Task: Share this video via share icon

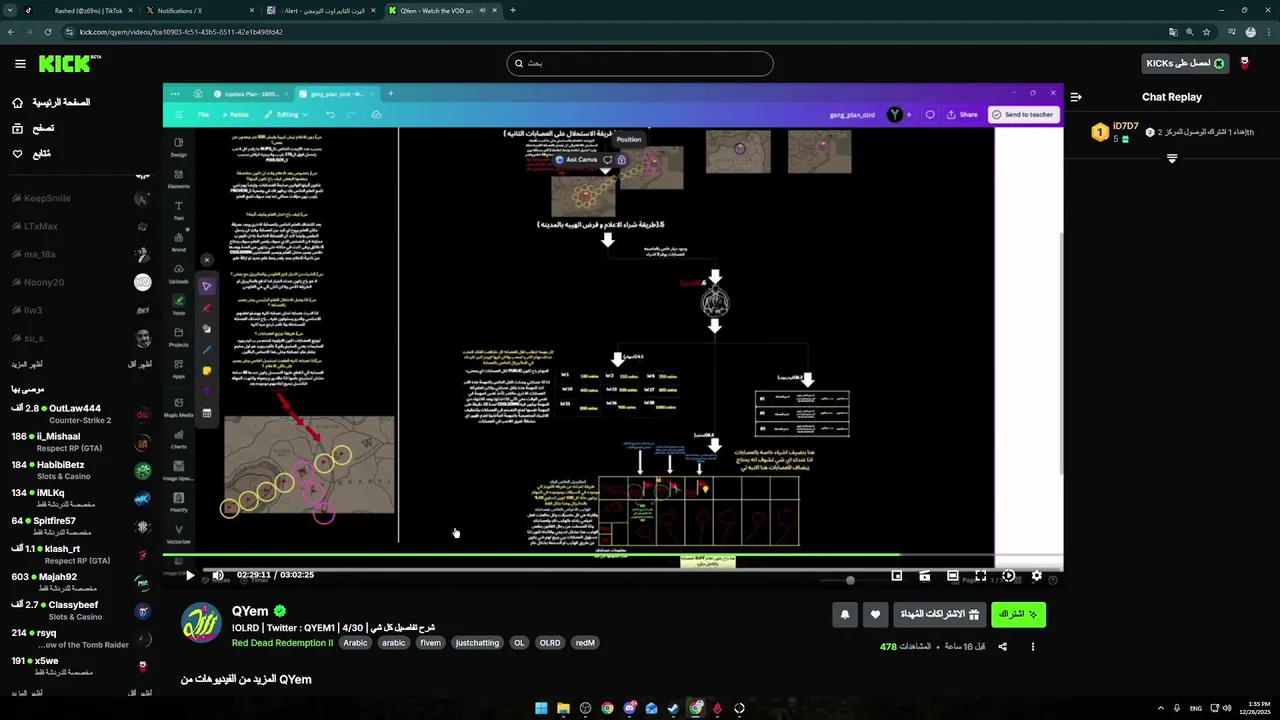Action: point(1002,647)
